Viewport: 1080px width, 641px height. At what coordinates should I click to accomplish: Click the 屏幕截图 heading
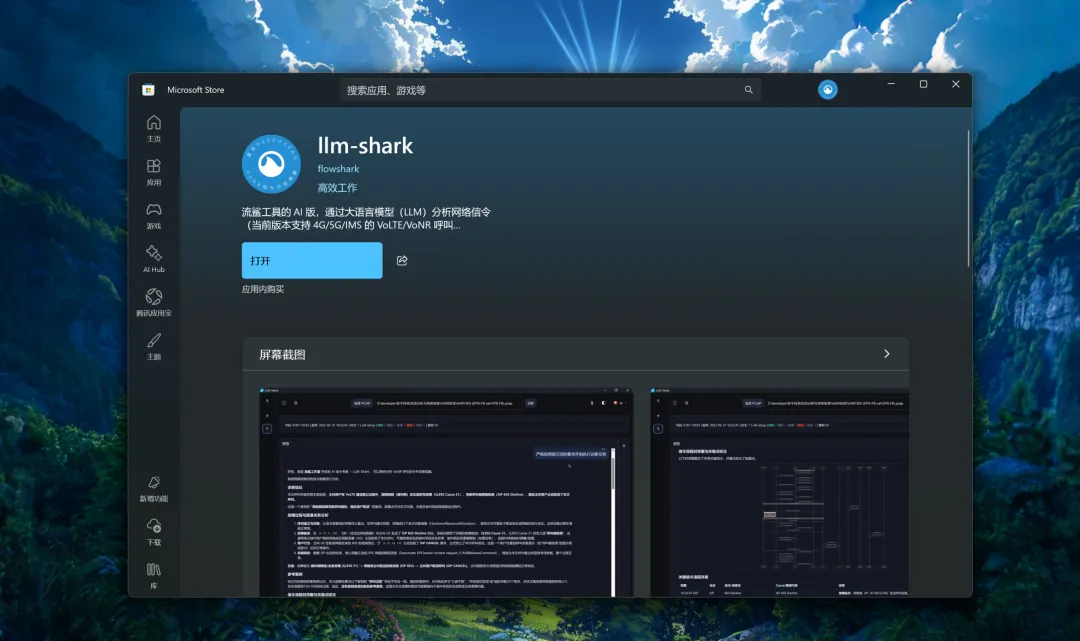coord(282,355)
